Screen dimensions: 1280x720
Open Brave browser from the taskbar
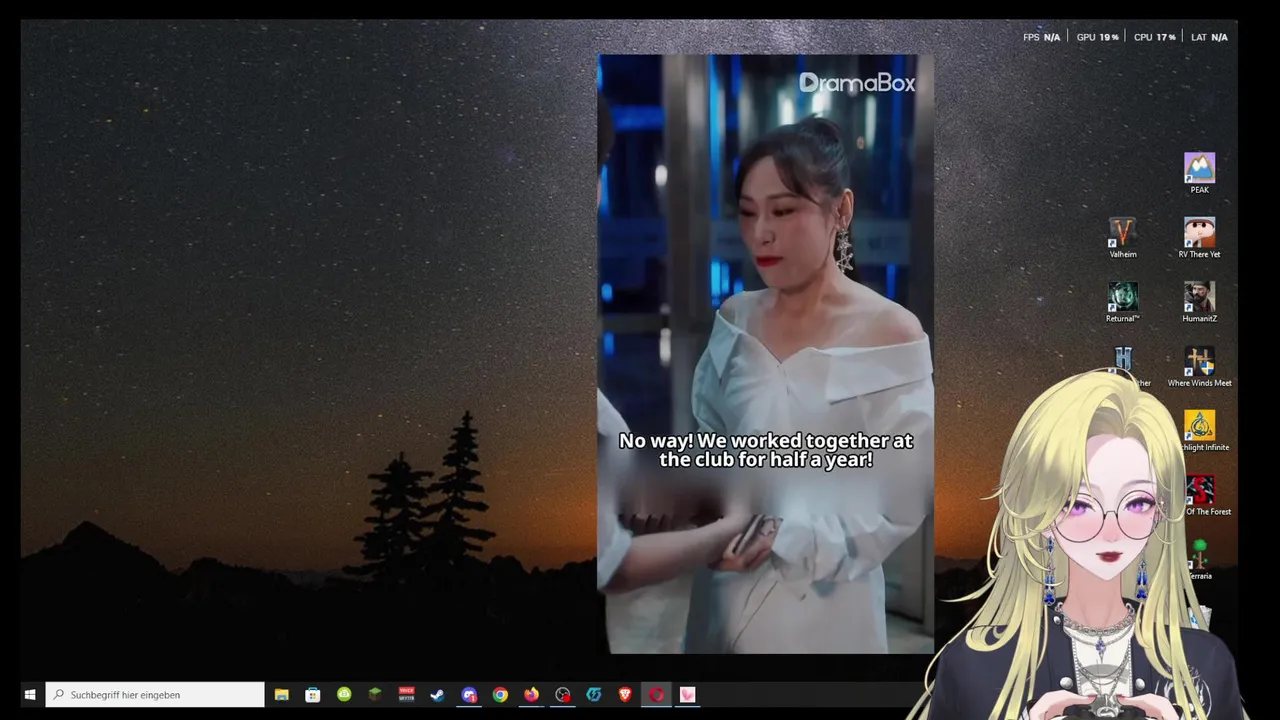(x=625, y=694)
